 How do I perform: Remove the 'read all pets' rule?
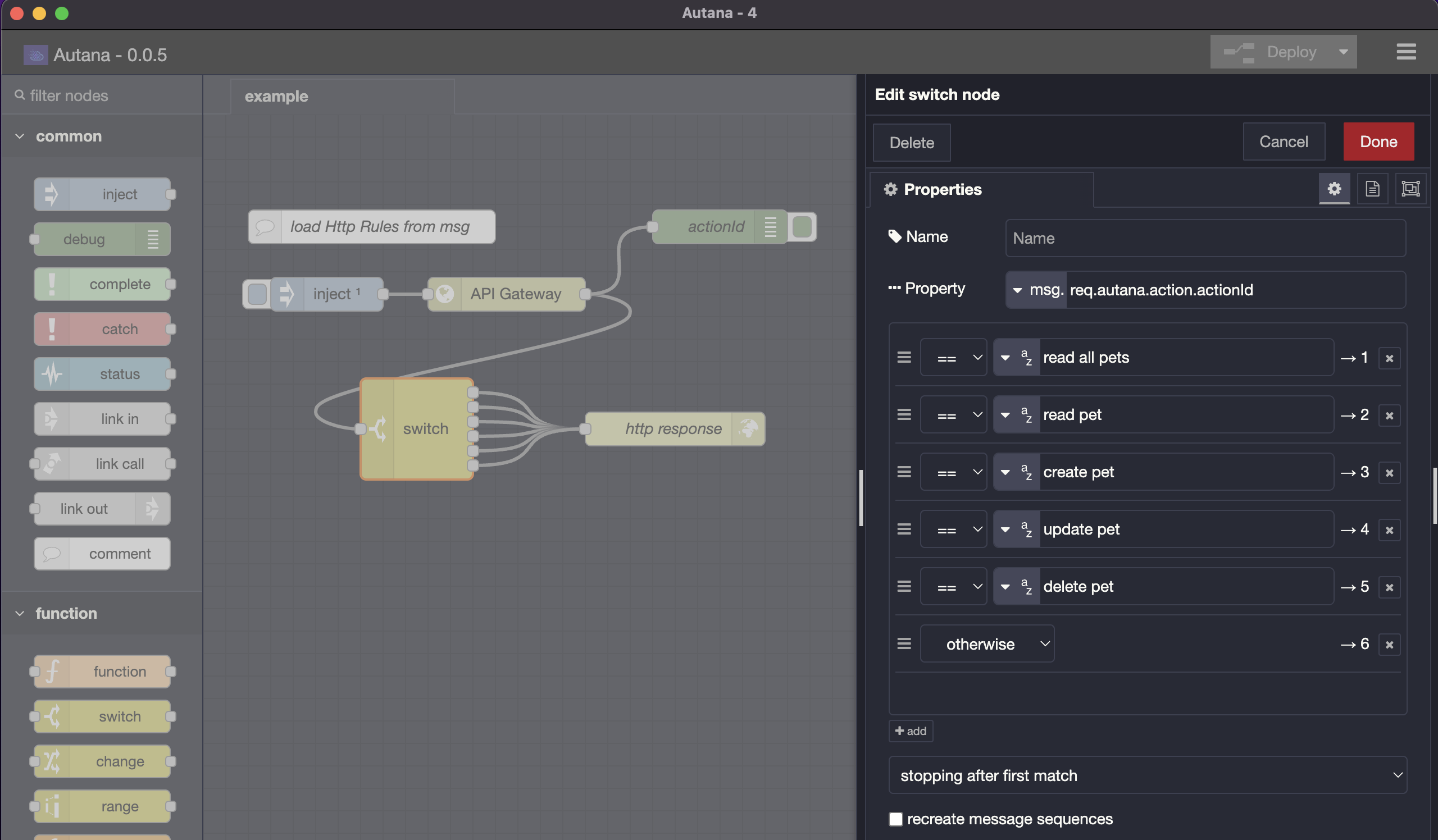tap(1389, 358)
